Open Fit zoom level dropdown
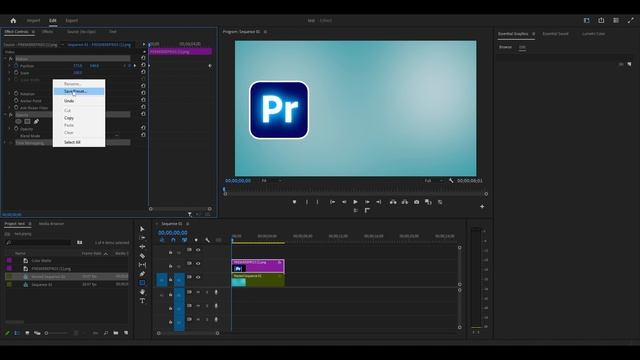The image size is (640, 360). 271,180
